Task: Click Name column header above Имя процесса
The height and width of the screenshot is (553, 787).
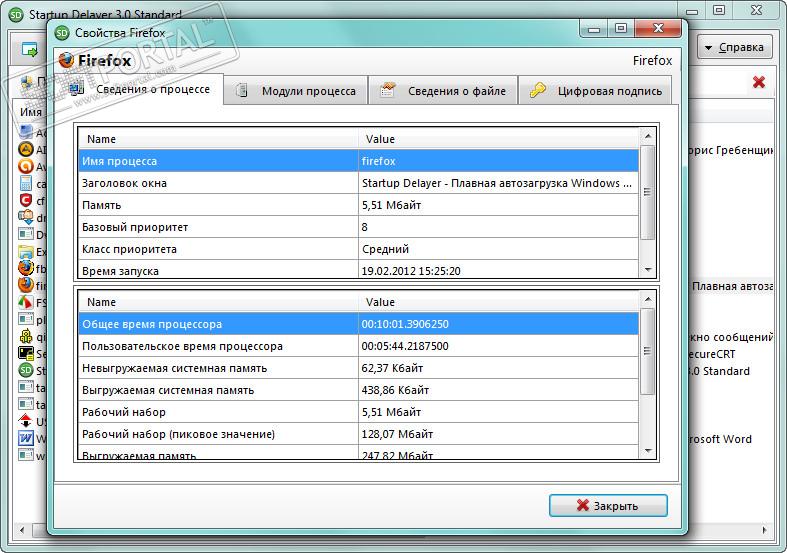Action: coord(218,139)
